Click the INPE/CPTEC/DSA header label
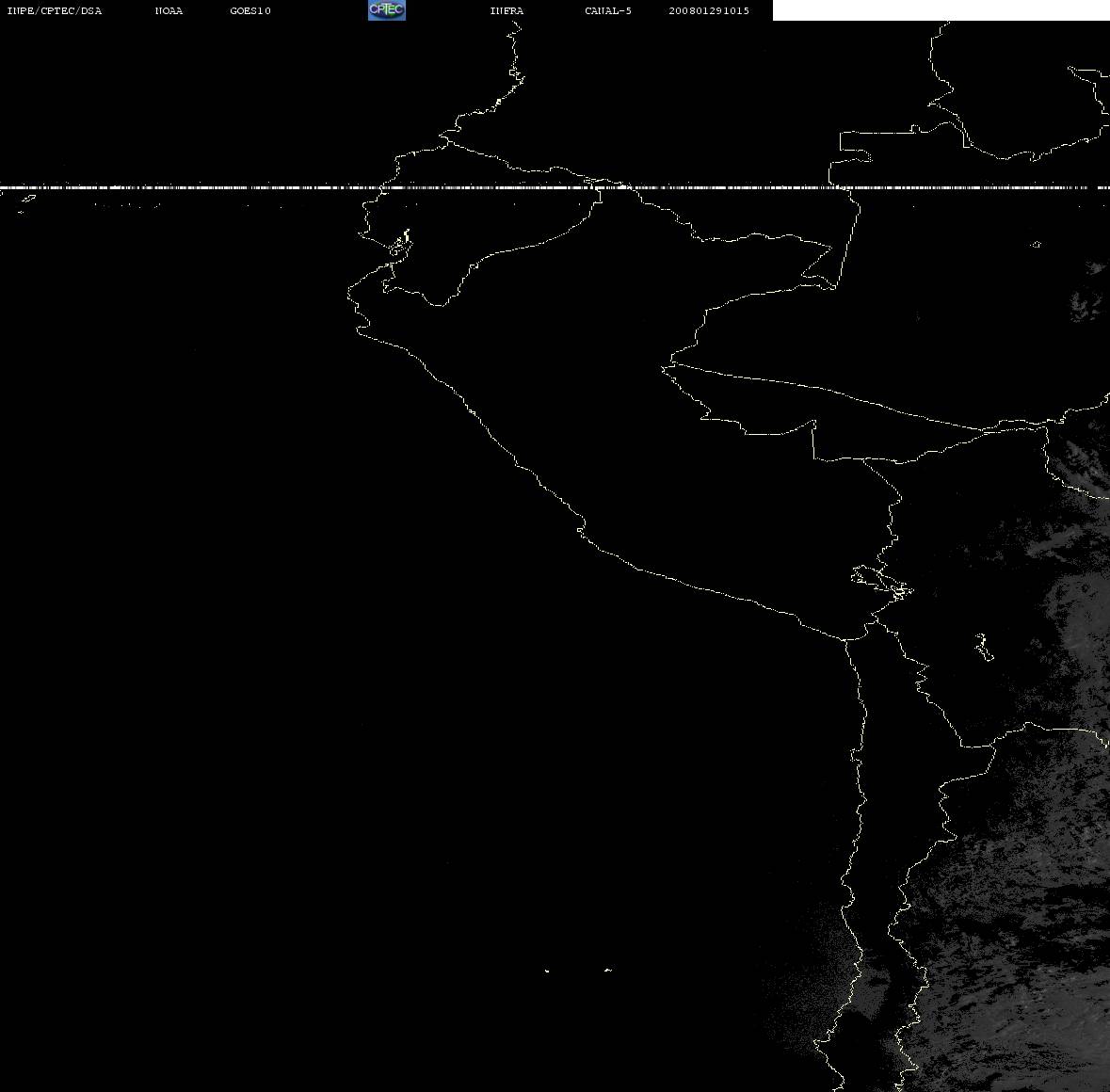This screenshot has height=1092, width=1110. pos(55,10)
